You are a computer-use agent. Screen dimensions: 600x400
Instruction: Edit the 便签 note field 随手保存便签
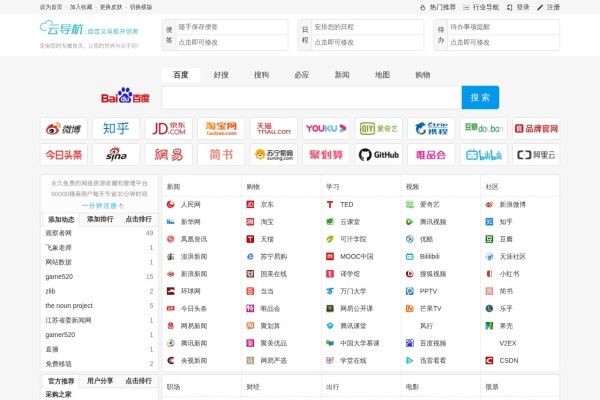point(232,27)
